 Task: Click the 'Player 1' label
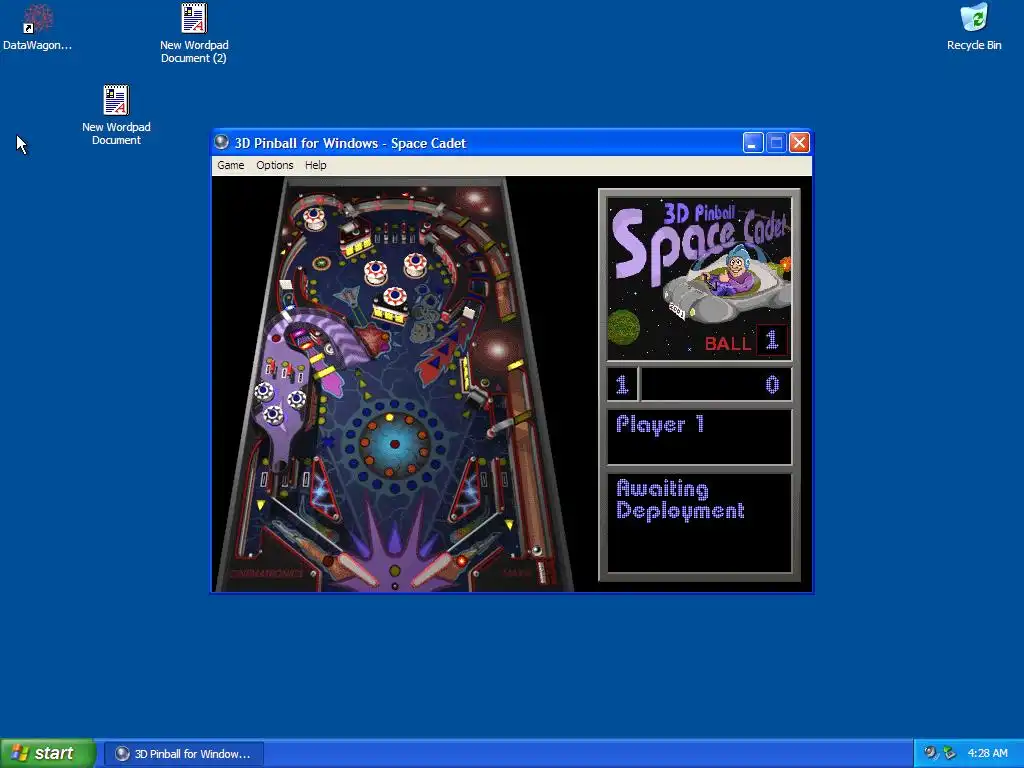[x=660, y=425]
